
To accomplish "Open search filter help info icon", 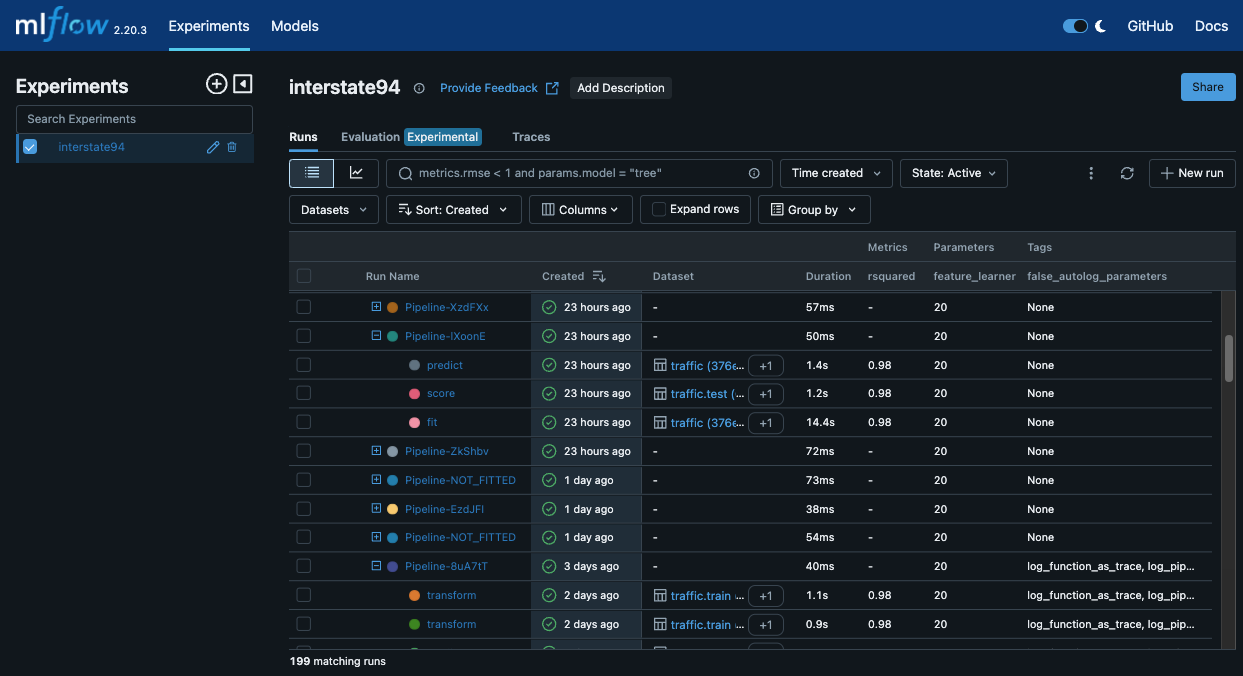I will [x=754, y=173].
